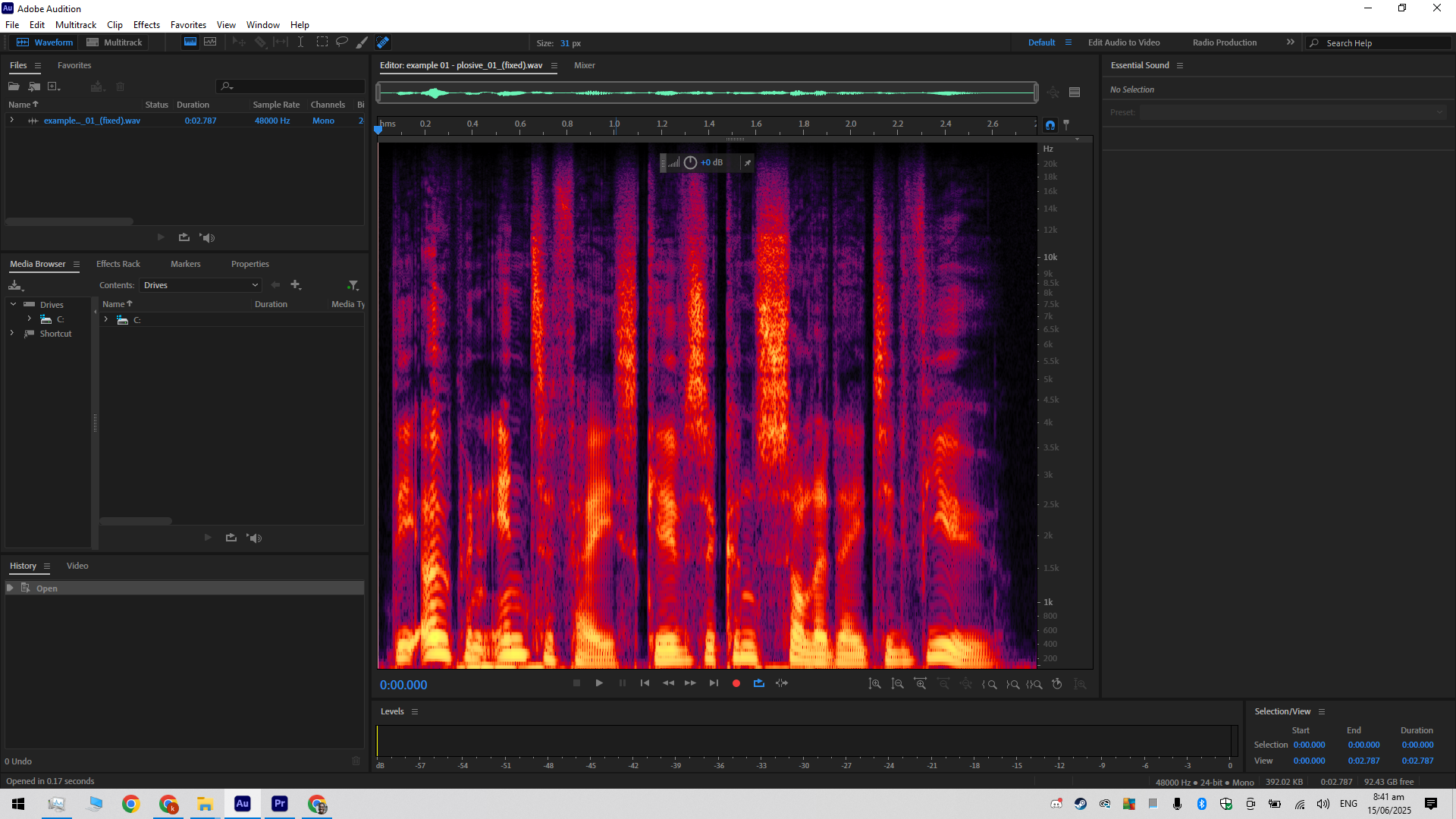Click the Open File folder icon
The image size is (1456, 819).
(x=14, y=86)
